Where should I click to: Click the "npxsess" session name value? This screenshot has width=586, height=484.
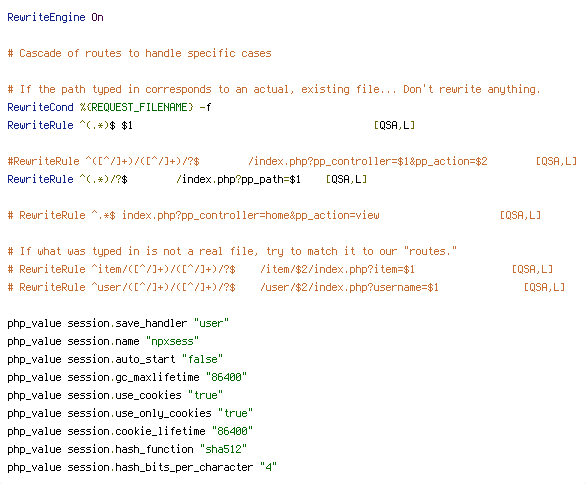[172, 341]
